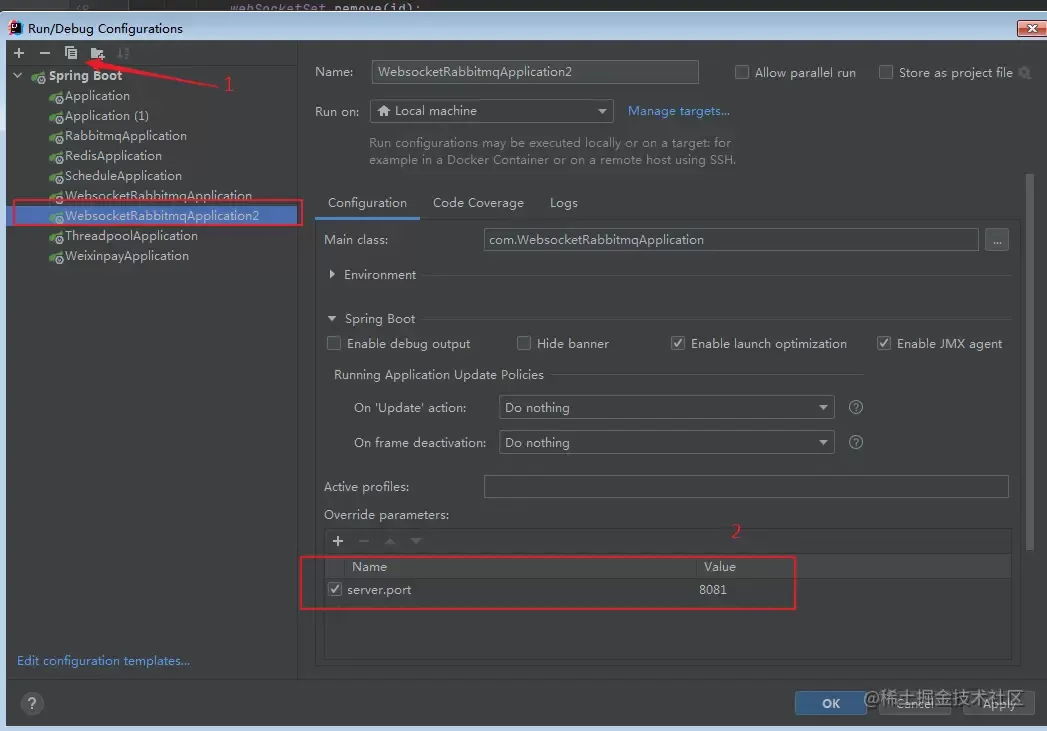Click help icon beside 'Update' action dropdown
Viewport: 1047px width, 731px height.
click(855, 407)
